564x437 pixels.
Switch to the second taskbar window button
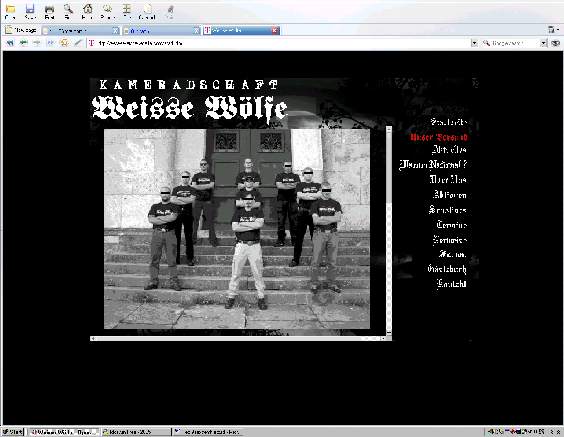point(136,432)
